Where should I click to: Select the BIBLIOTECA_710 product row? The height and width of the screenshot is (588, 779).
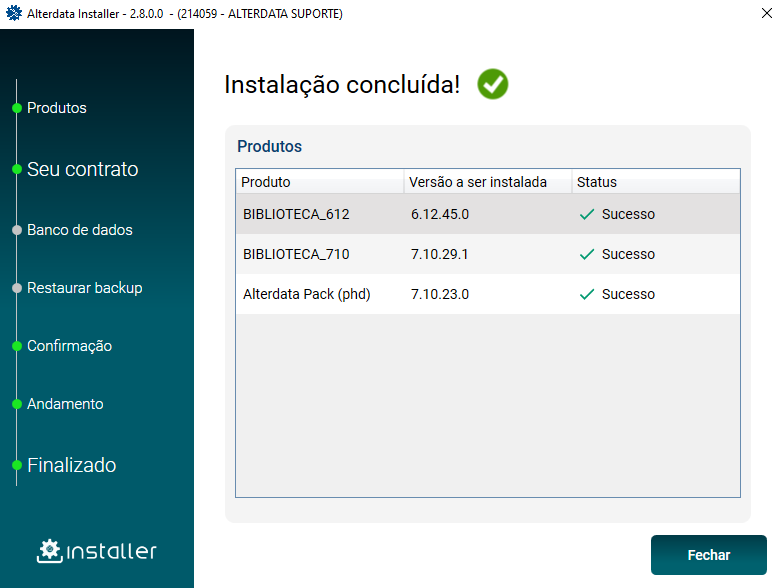488,254
